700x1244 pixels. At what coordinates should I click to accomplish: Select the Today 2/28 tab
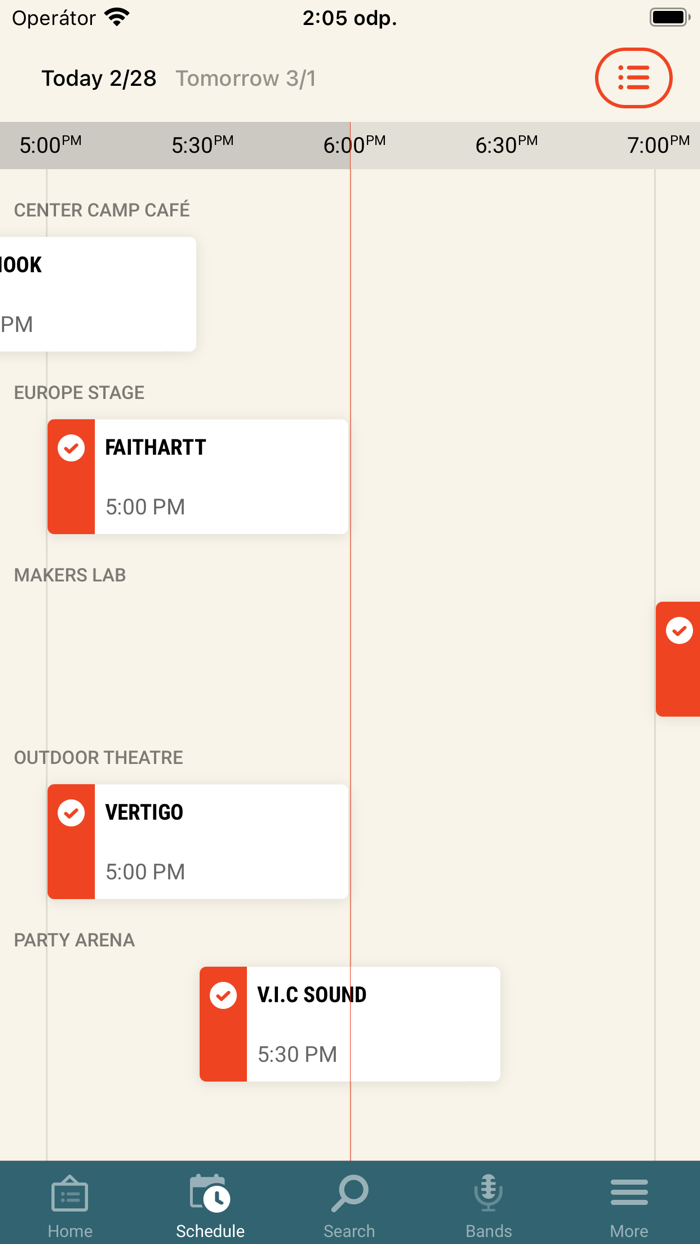point(99,79)
